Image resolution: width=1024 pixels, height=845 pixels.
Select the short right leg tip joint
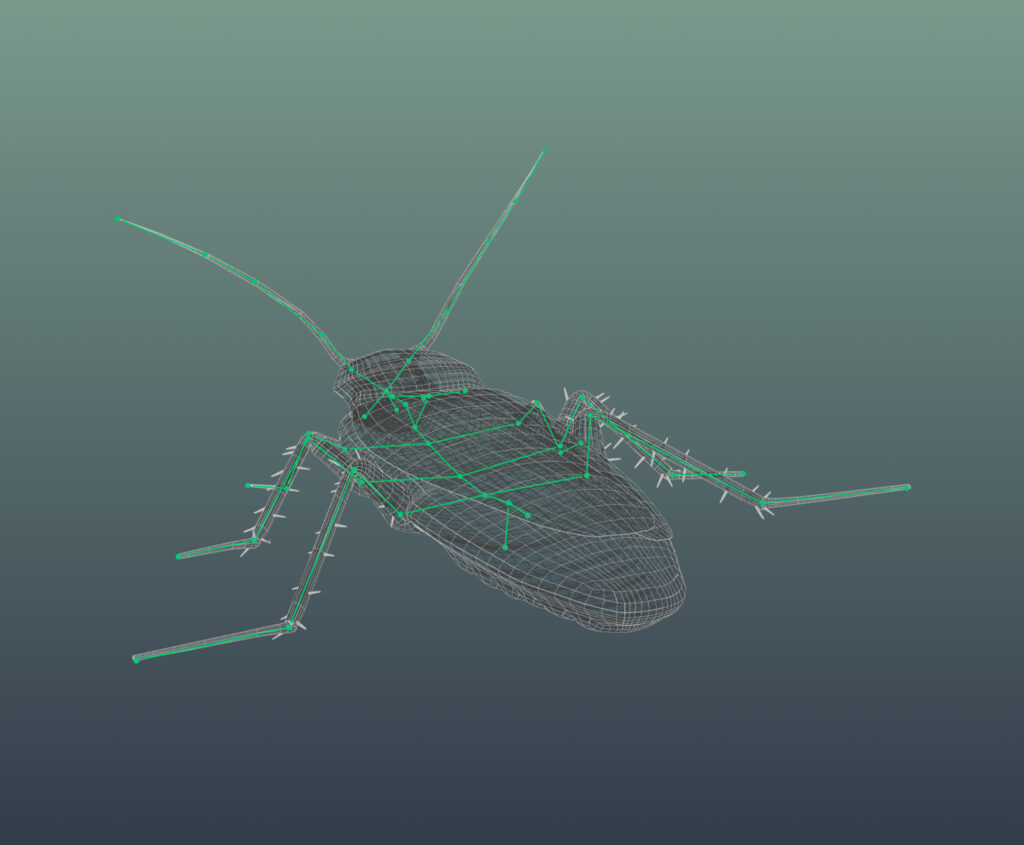[743, 474]
